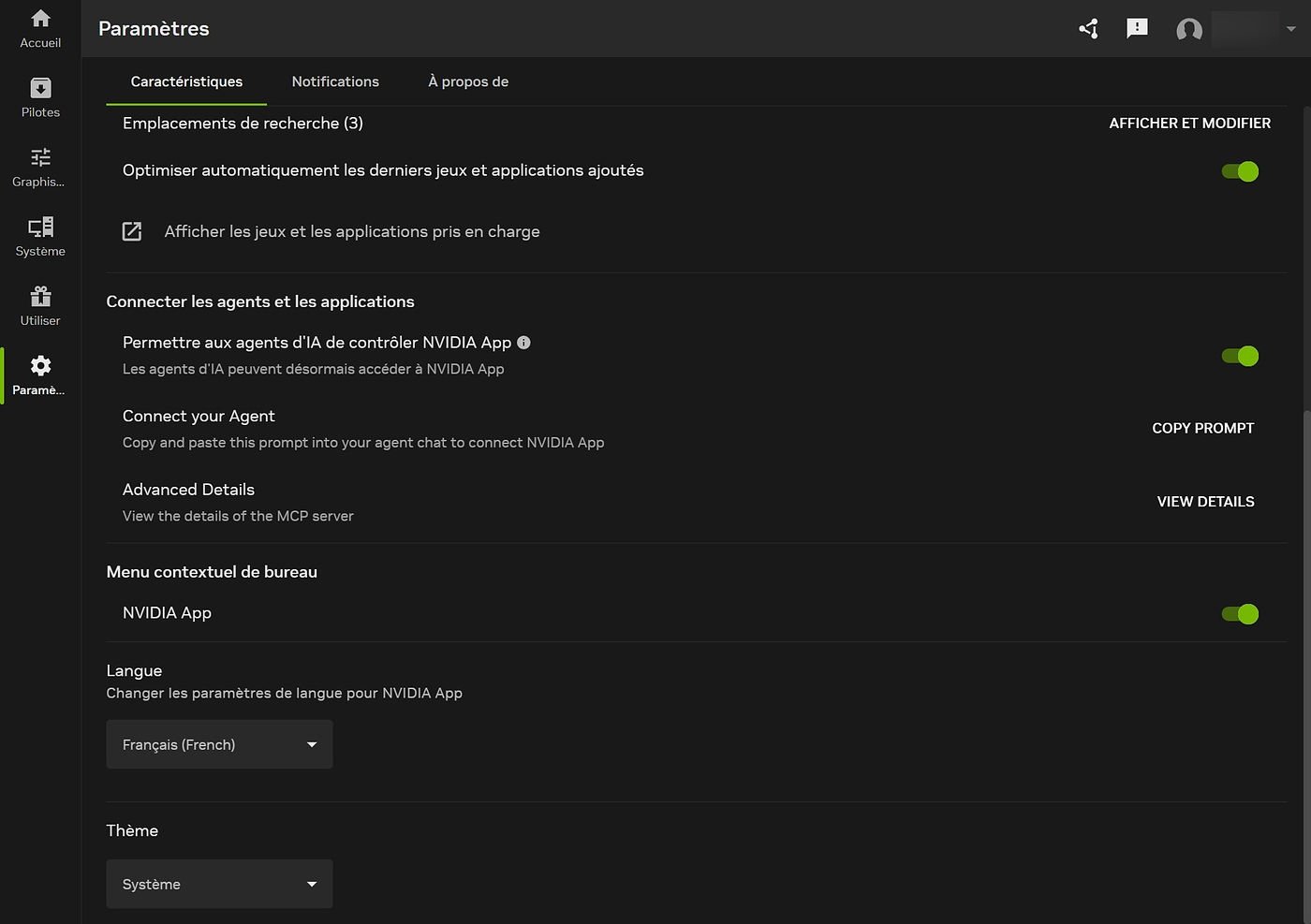The height and width of the screenshot is (924, 1311).
Task: Toggle NVIDIA App desktop context menu switch
Action: coord(1240,614)
